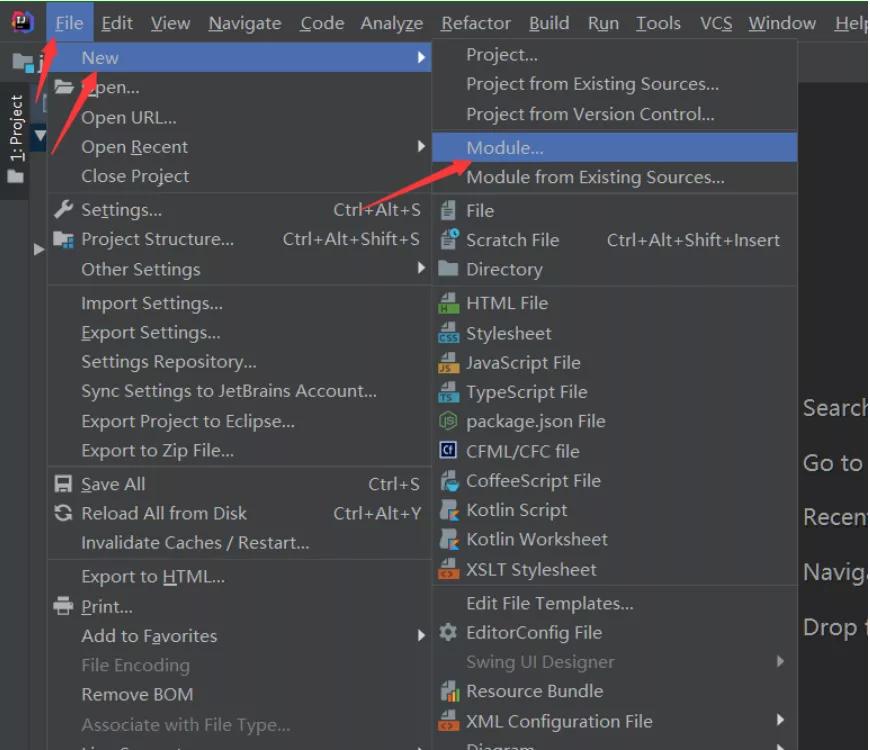Click the CoffeeScript File icon

(449, 481)
